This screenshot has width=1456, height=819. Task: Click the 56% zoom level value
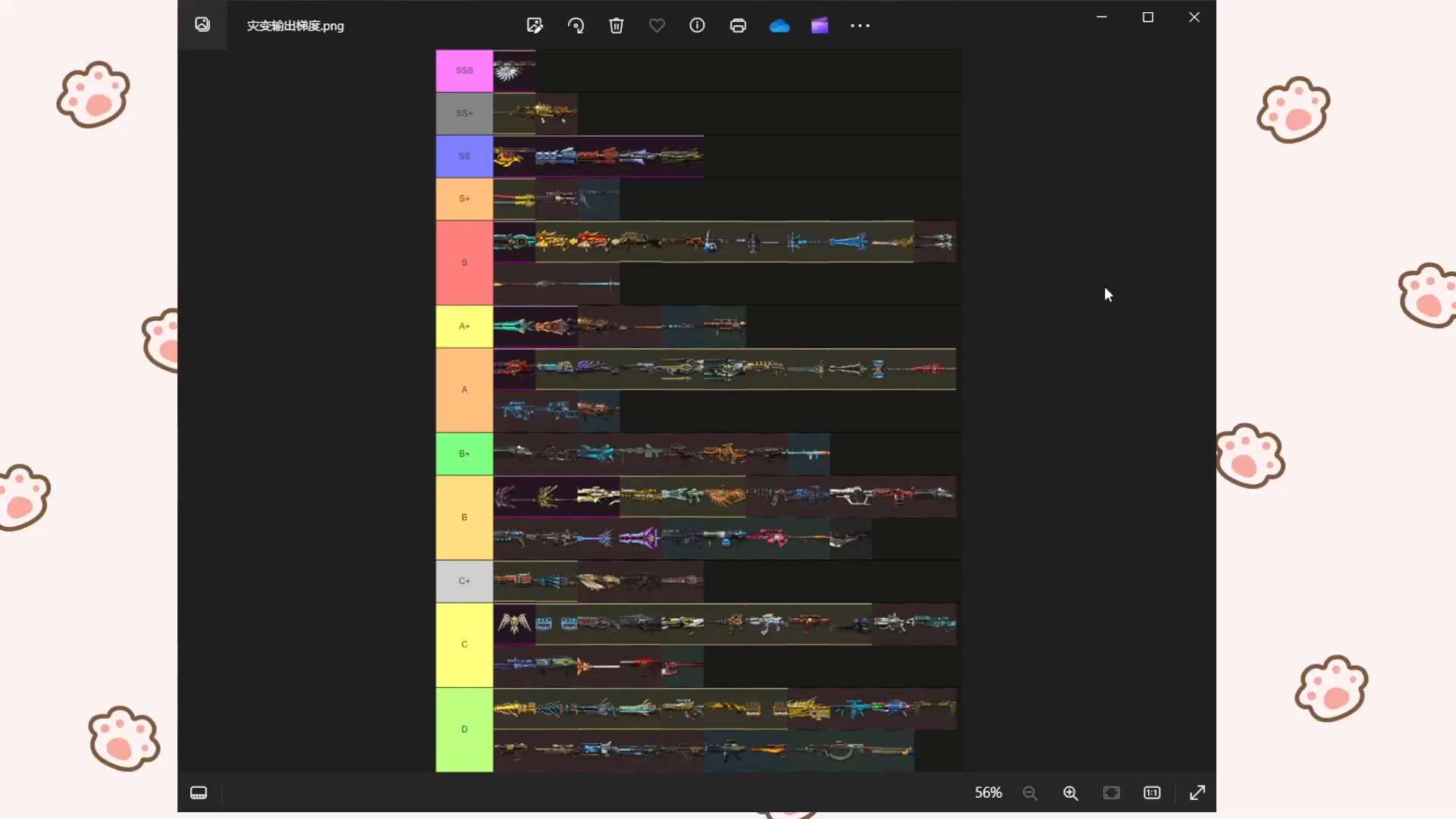pos(988,792)
